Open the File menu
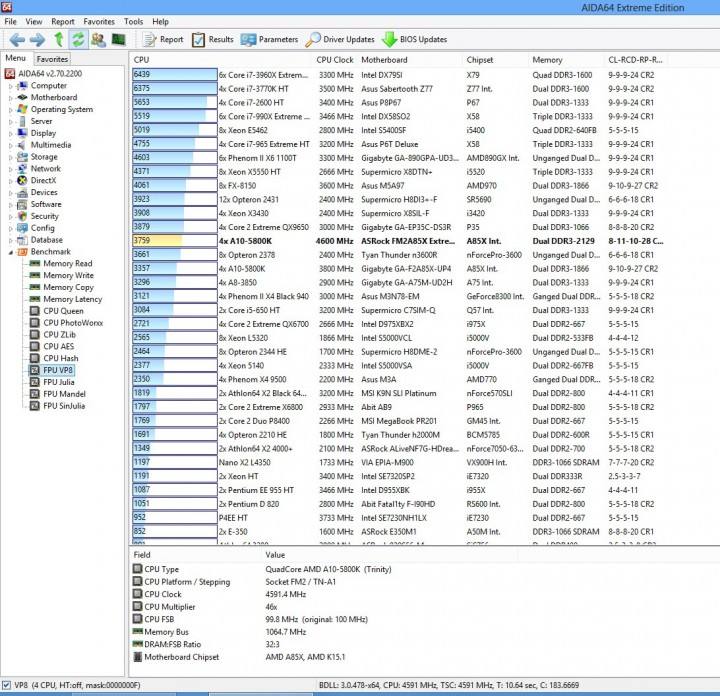This screenshot has height=696, width=720. [x=10, y=22]
